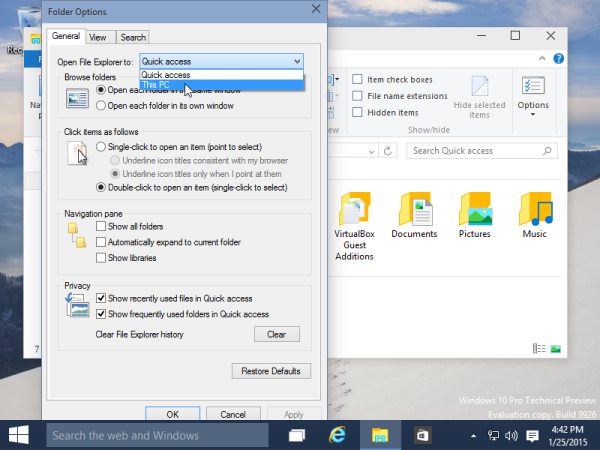Uncheck Show recently used files option
The width and height of the screenshot is (600, 450).
coord(101,298)
